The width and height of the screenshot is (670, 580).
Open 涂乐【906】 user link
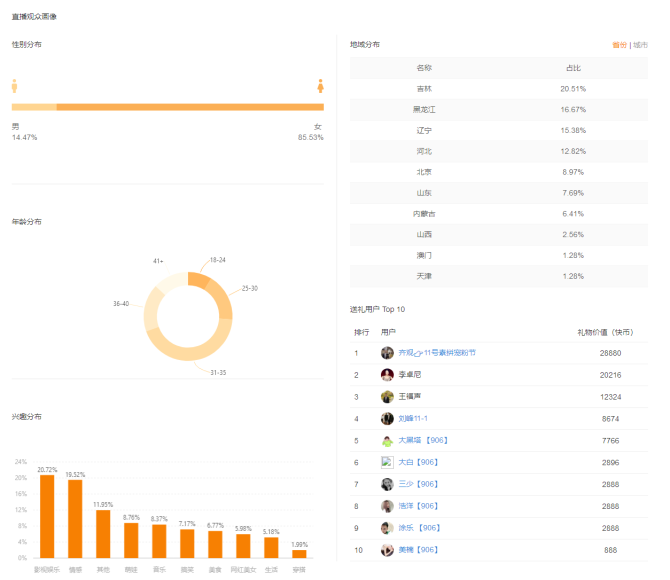click(419, 528)
